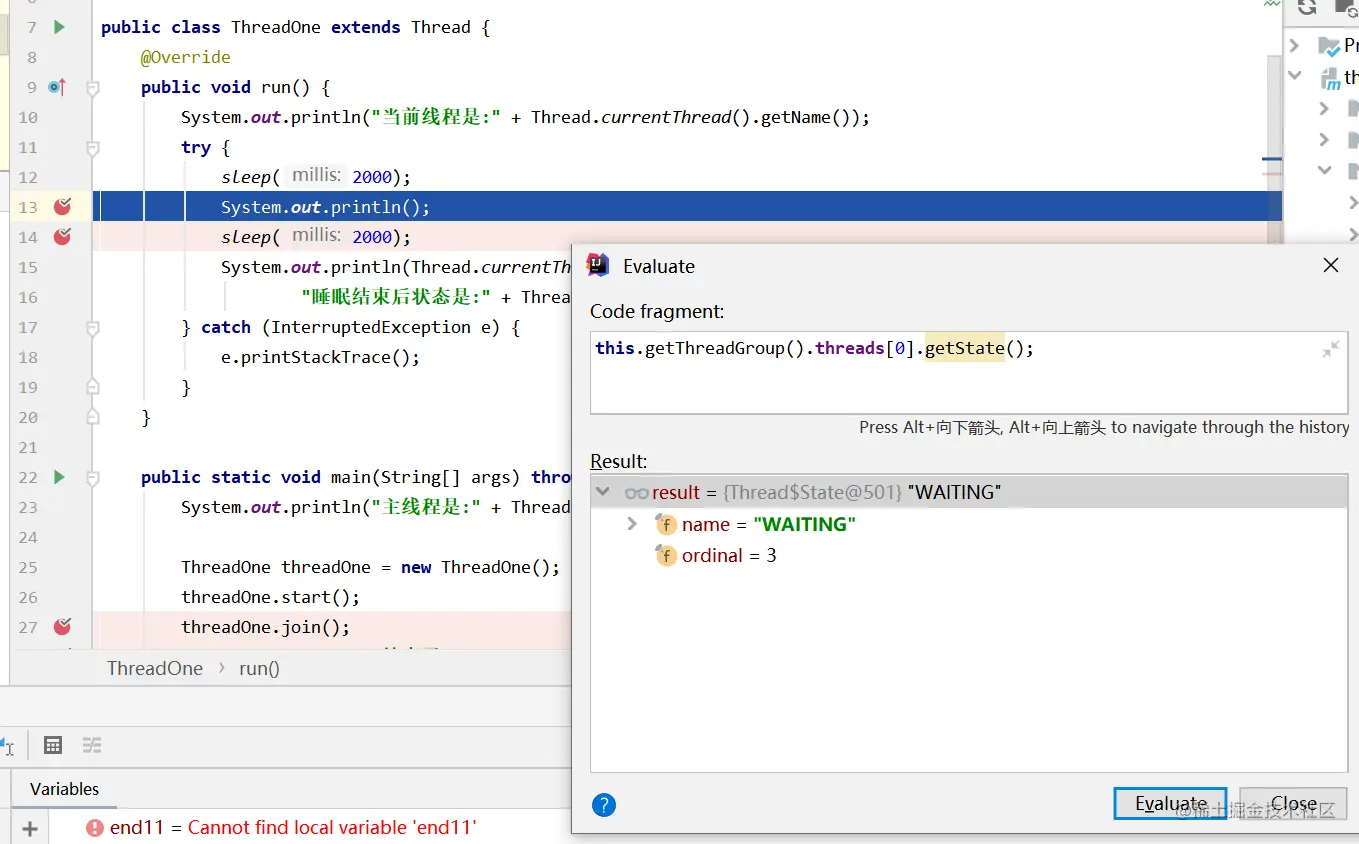Click the Trace Current Stream Chain icon
The image size is (1359, 844).
coord(92,745)
